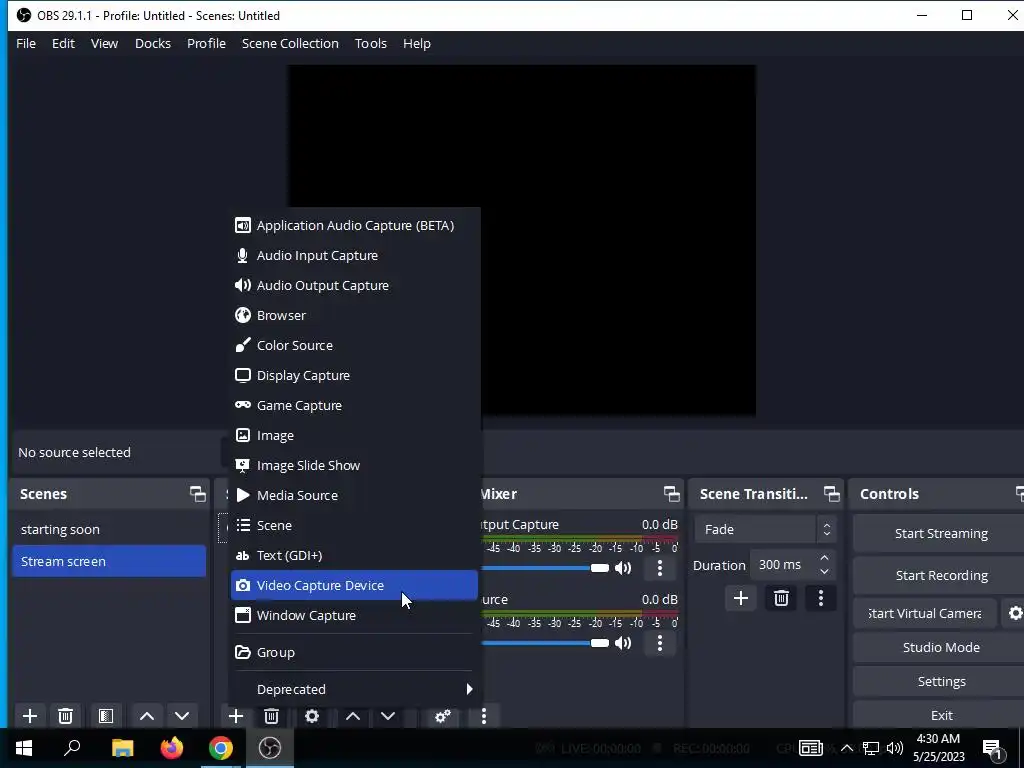This screenshot has height=768, width=1024.
Task: Select Media Source entry
Action: 354,496
